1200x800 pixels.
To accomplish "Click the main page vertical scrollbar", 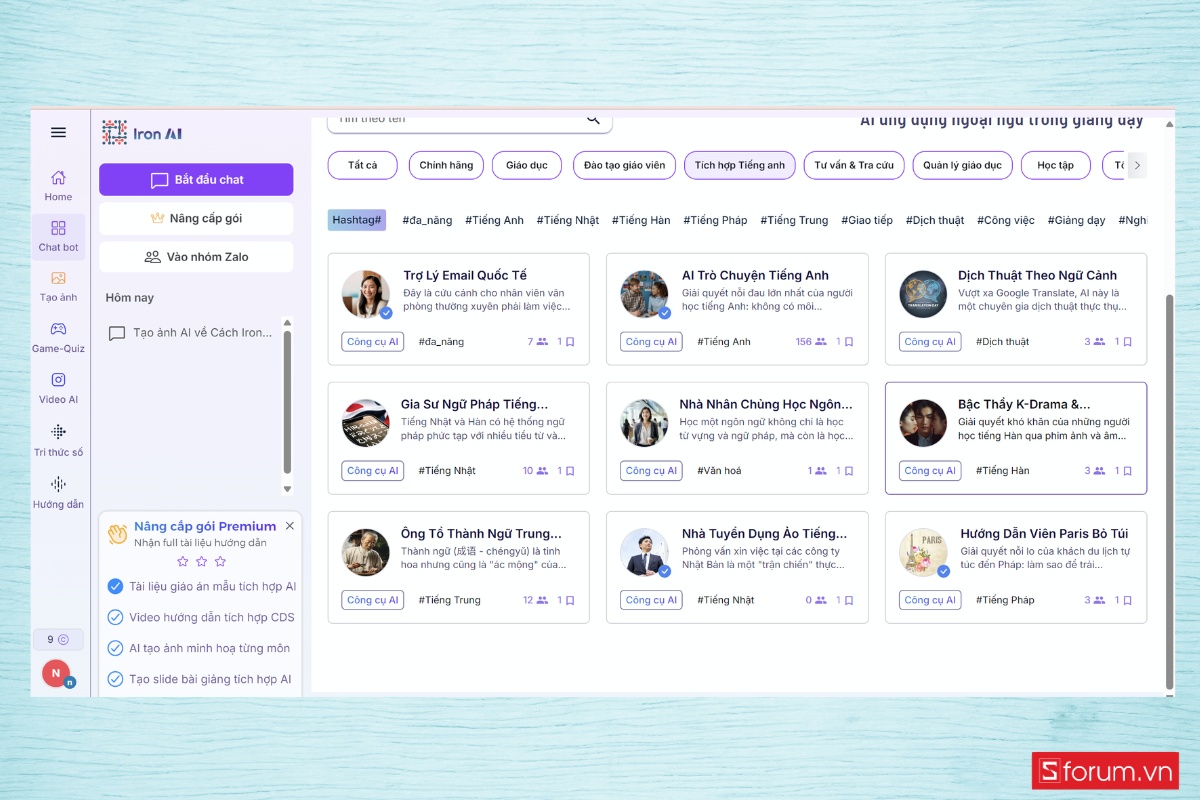I will click(x=1170, y=492).
